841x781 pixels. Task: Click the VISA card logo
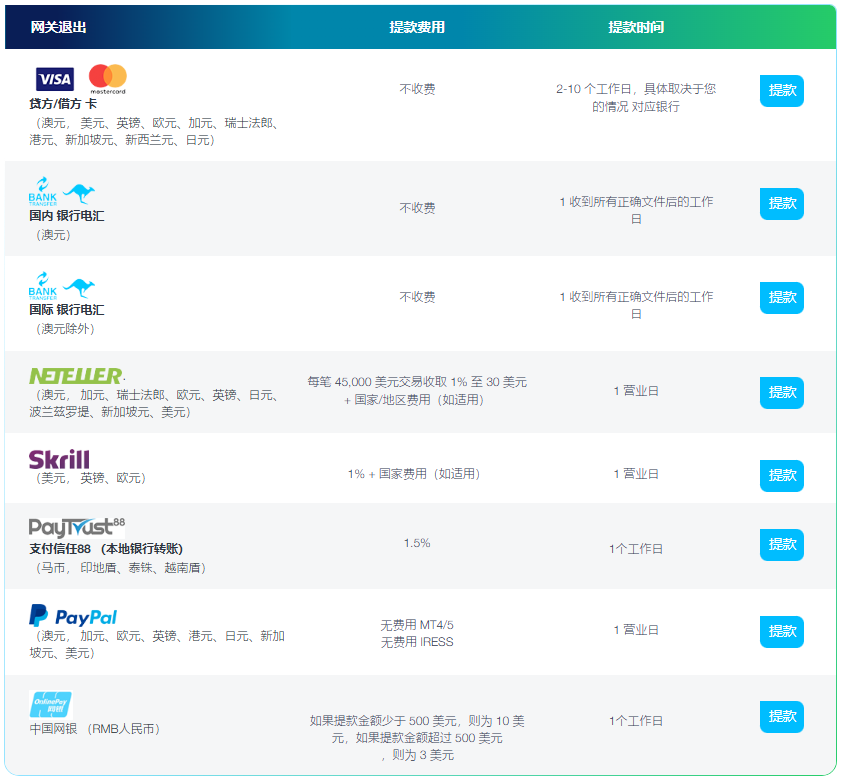[55, 79]
